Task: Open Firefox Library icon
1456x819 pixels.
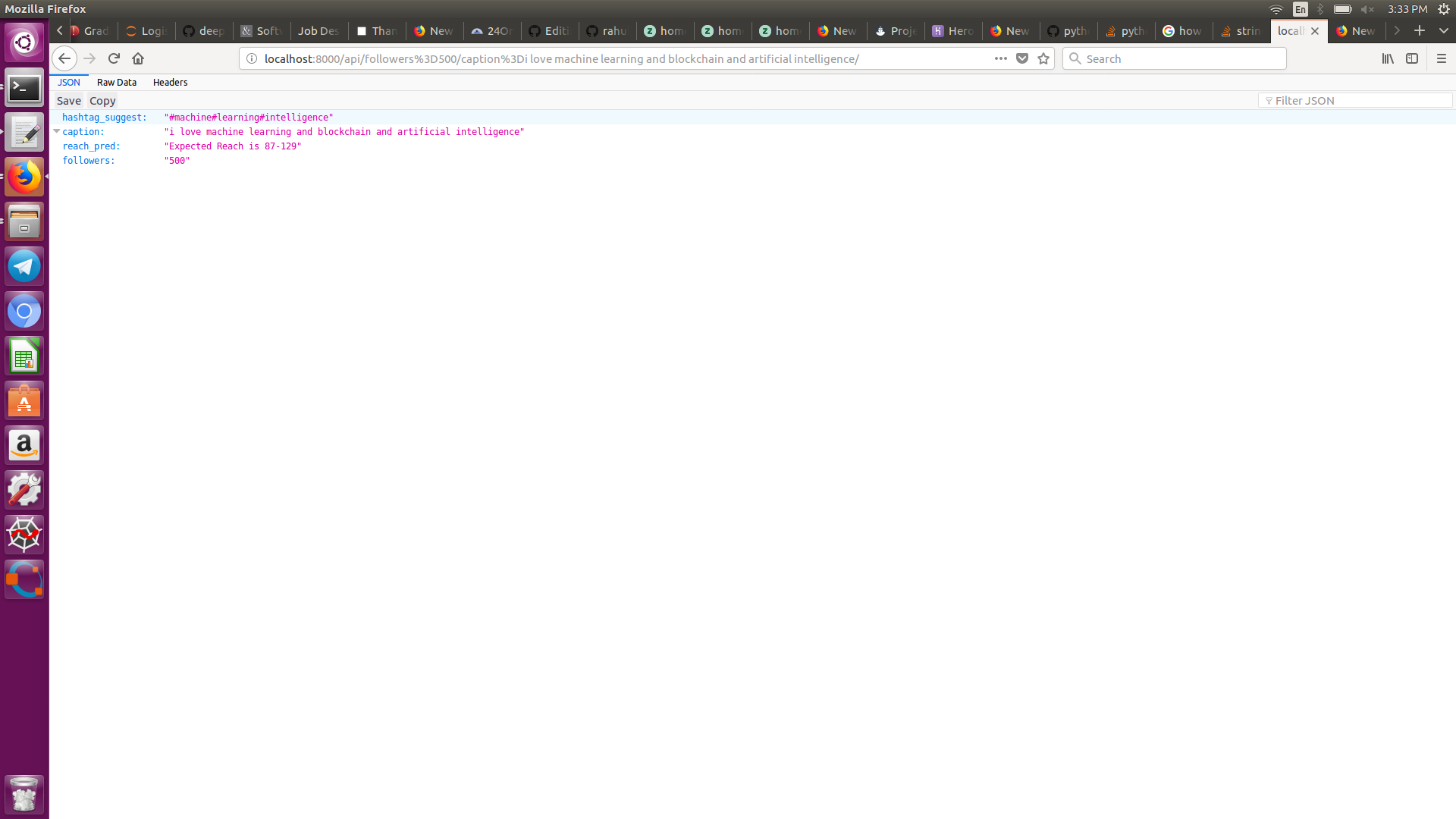Action: tap(1388, 58)
